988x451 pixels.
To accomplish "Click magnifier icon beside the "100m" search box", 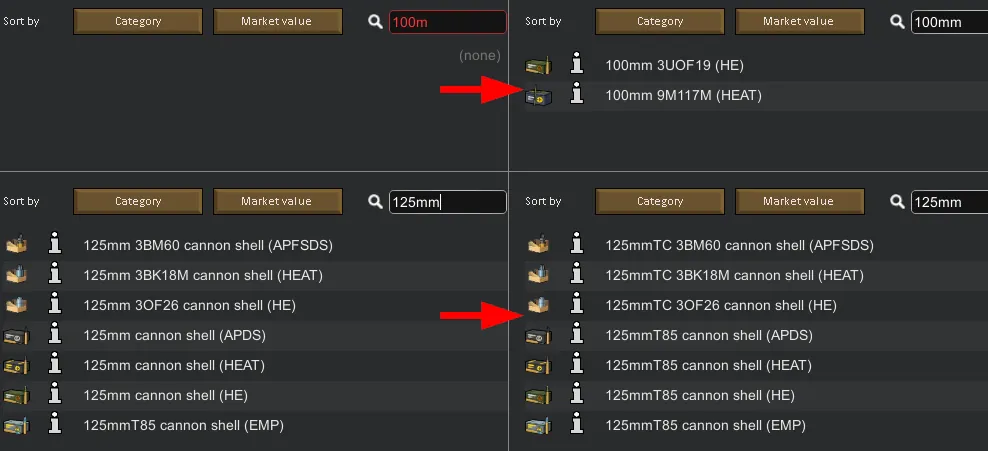I will [x=375, y=21].
